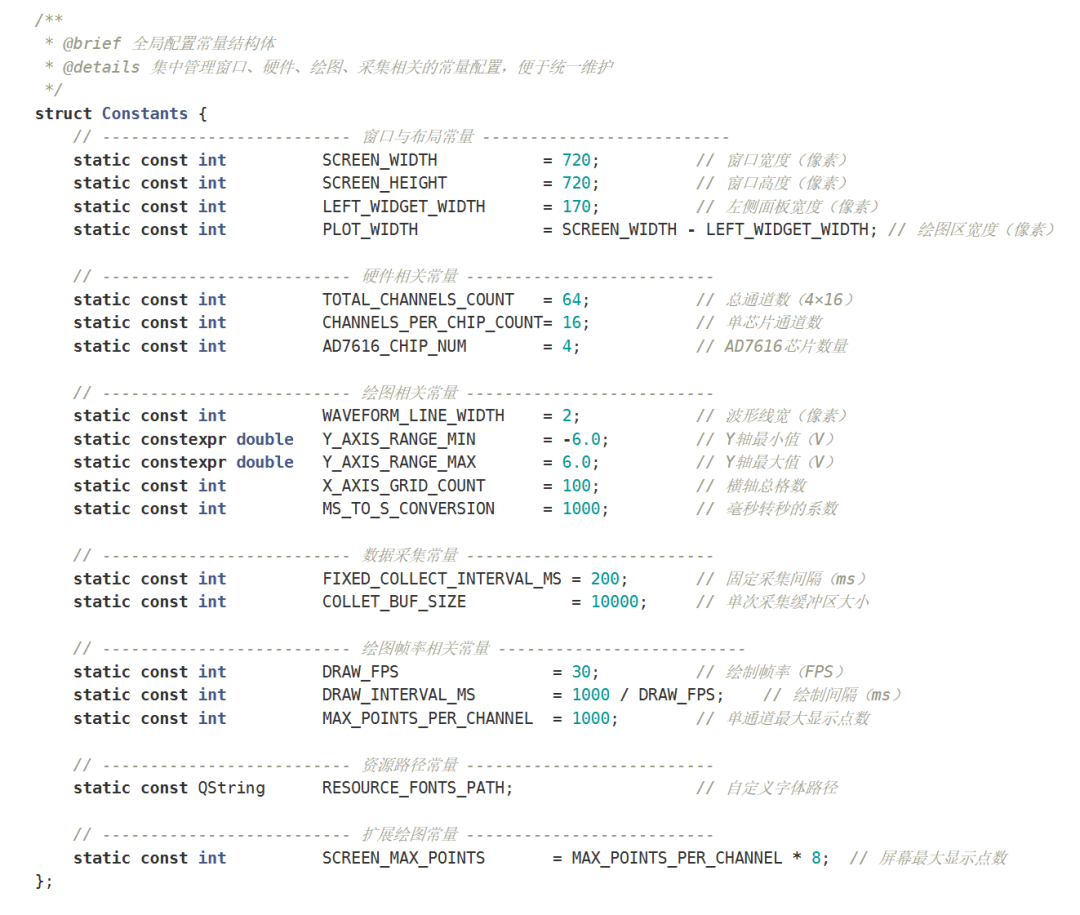The image size is (1080, 915).
Task: Click the value 64
Action: coord(571,300)
